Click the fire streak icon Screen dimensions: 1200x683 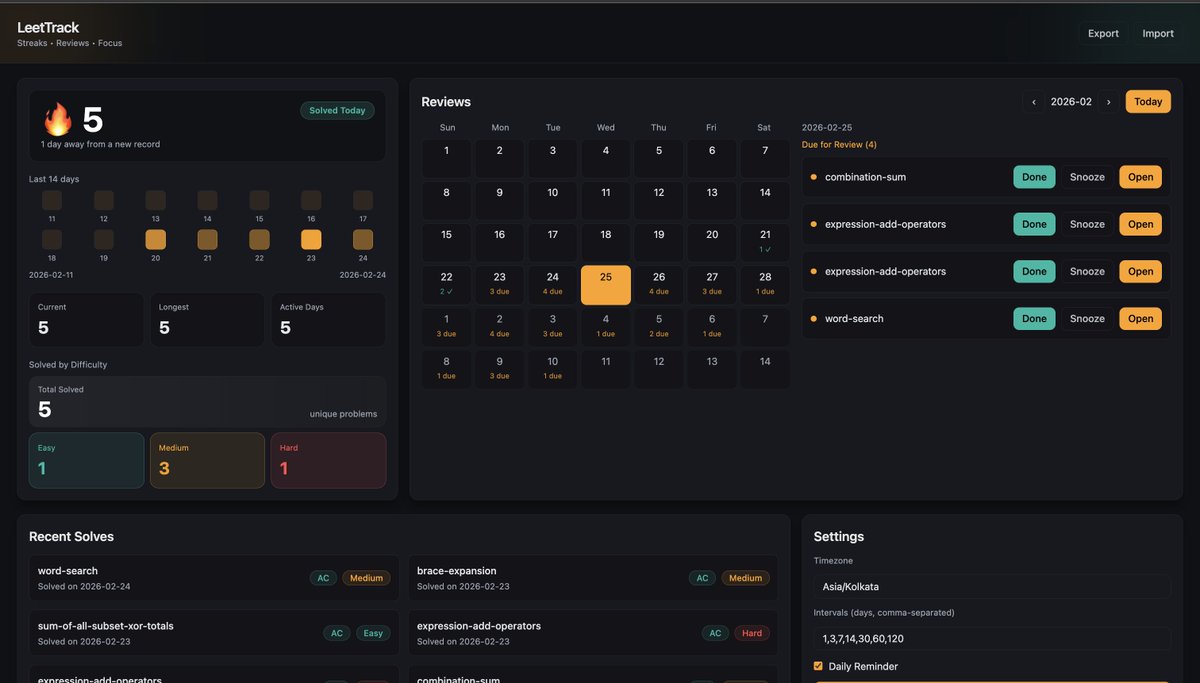point(57,120)
